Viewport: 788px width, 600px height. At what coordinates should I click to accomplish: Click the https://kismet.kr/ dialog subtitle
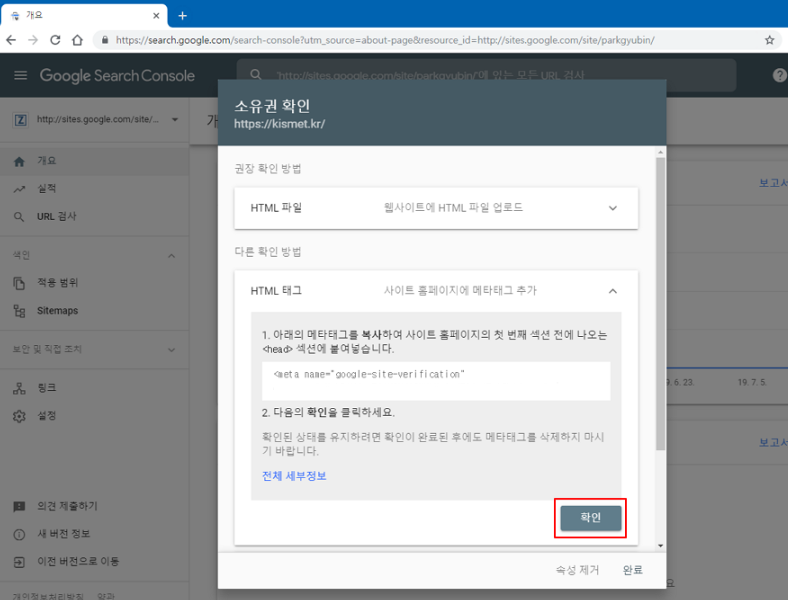279,124
